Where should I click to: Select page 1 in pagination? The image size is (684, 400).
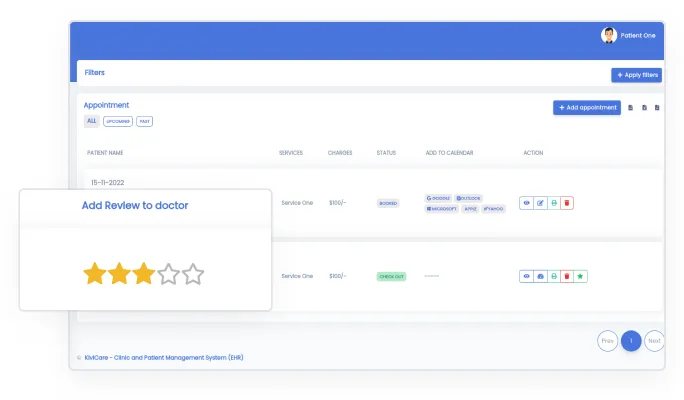coord(631,341)
